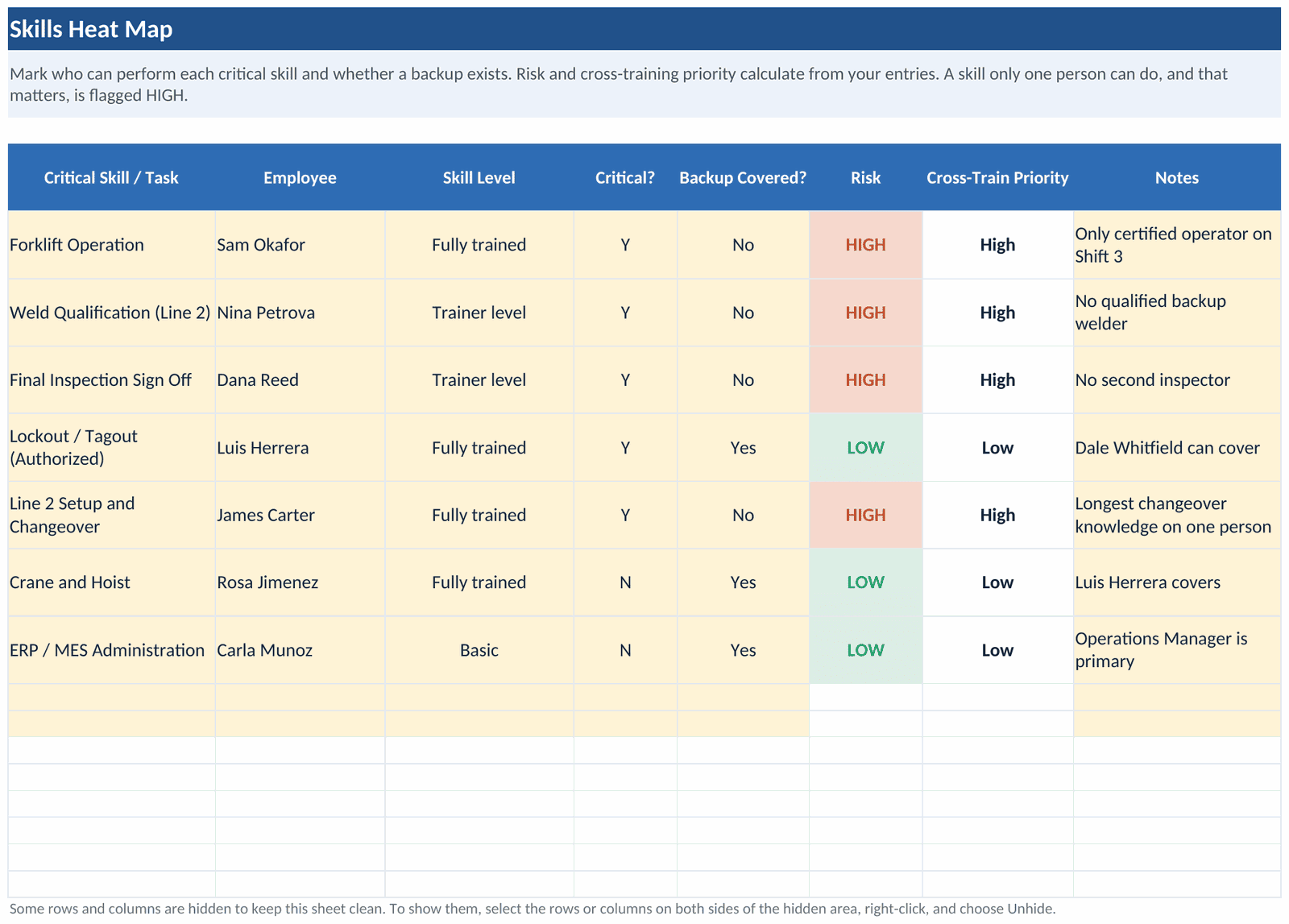This screenshot has height=924, width=1289.
Task: Select the Dana Reed employee cell
Action: pyautogui.click(x=300, y=380)
